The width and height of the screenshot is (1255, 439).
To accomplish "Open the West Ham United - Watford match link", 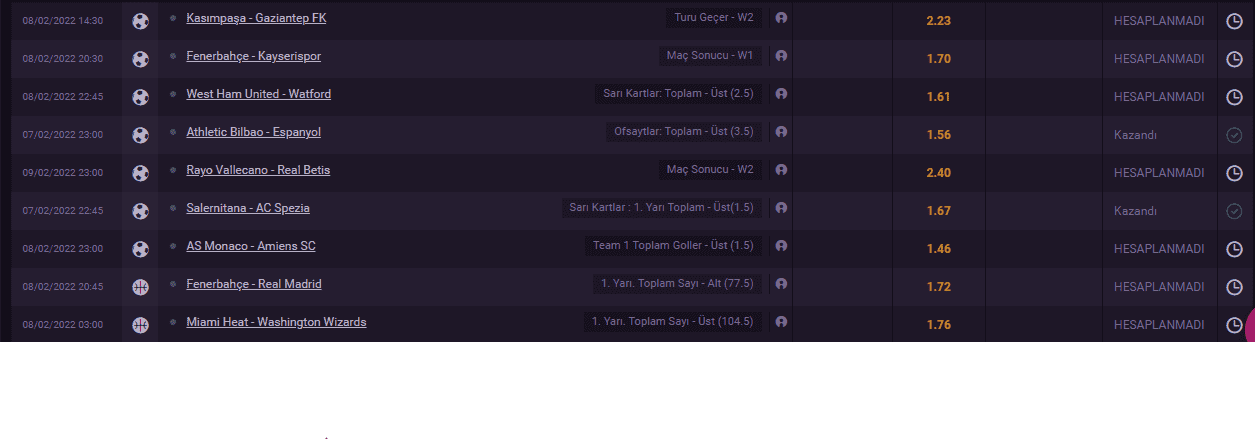I will pos(258,94).
